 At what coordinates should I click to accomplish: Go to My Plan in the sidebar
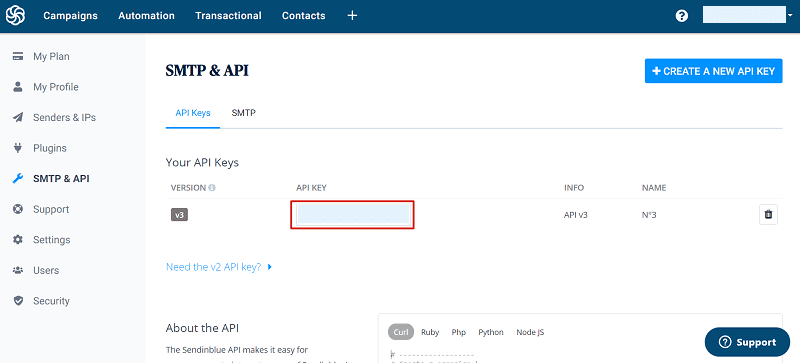pos(51,56)
